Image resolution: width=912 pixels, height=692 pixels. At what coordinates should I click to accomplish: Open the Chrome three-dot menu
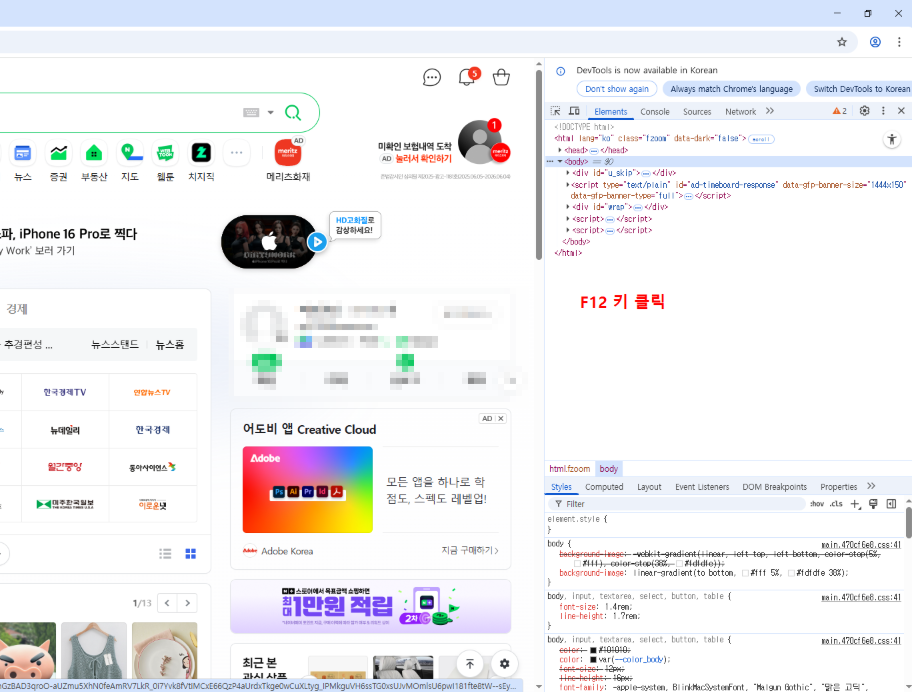tap(899, 42)
